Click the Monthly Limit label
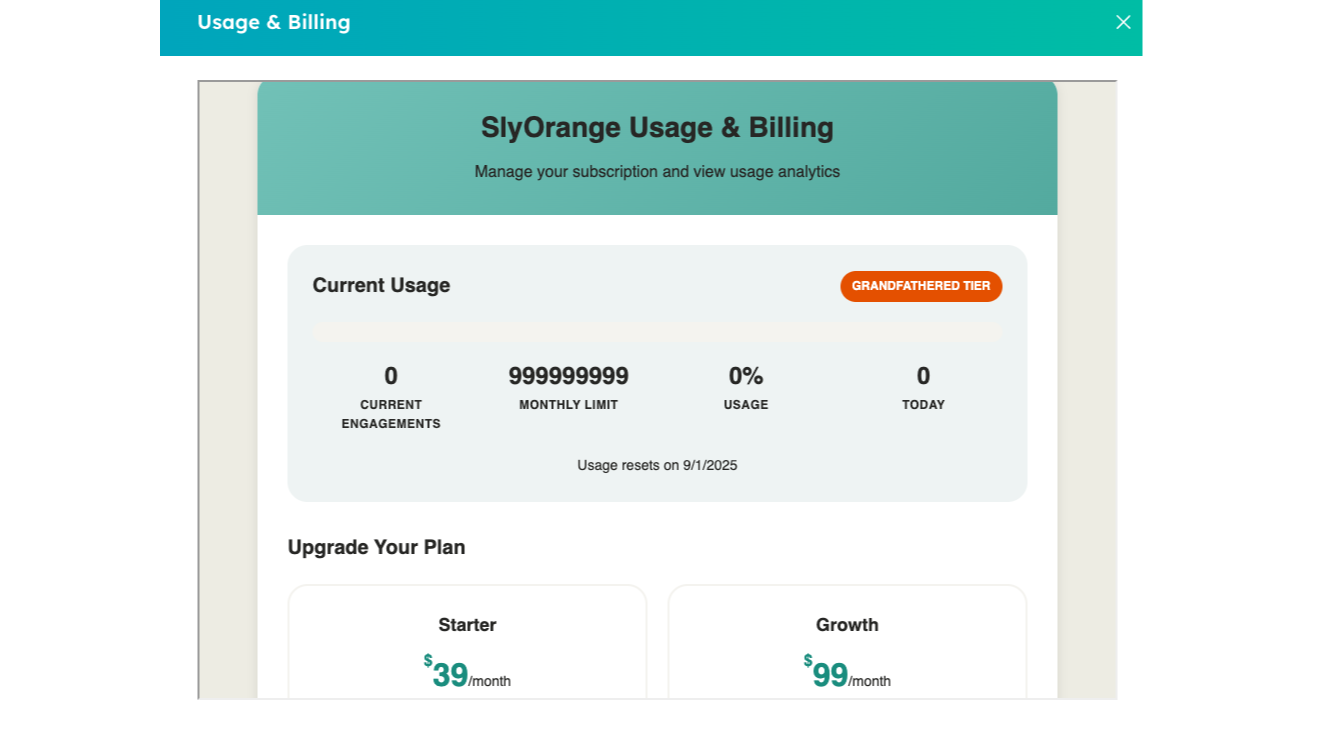This screenshot has height=743, width=1322. pyautogui.click(x=568, y=405)
